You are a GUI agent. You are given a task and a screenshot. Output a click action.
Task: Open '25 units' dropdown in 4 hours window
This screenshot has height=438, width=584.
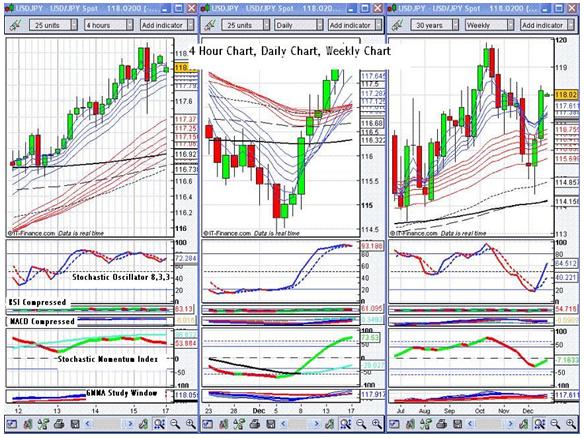point(54,25)
